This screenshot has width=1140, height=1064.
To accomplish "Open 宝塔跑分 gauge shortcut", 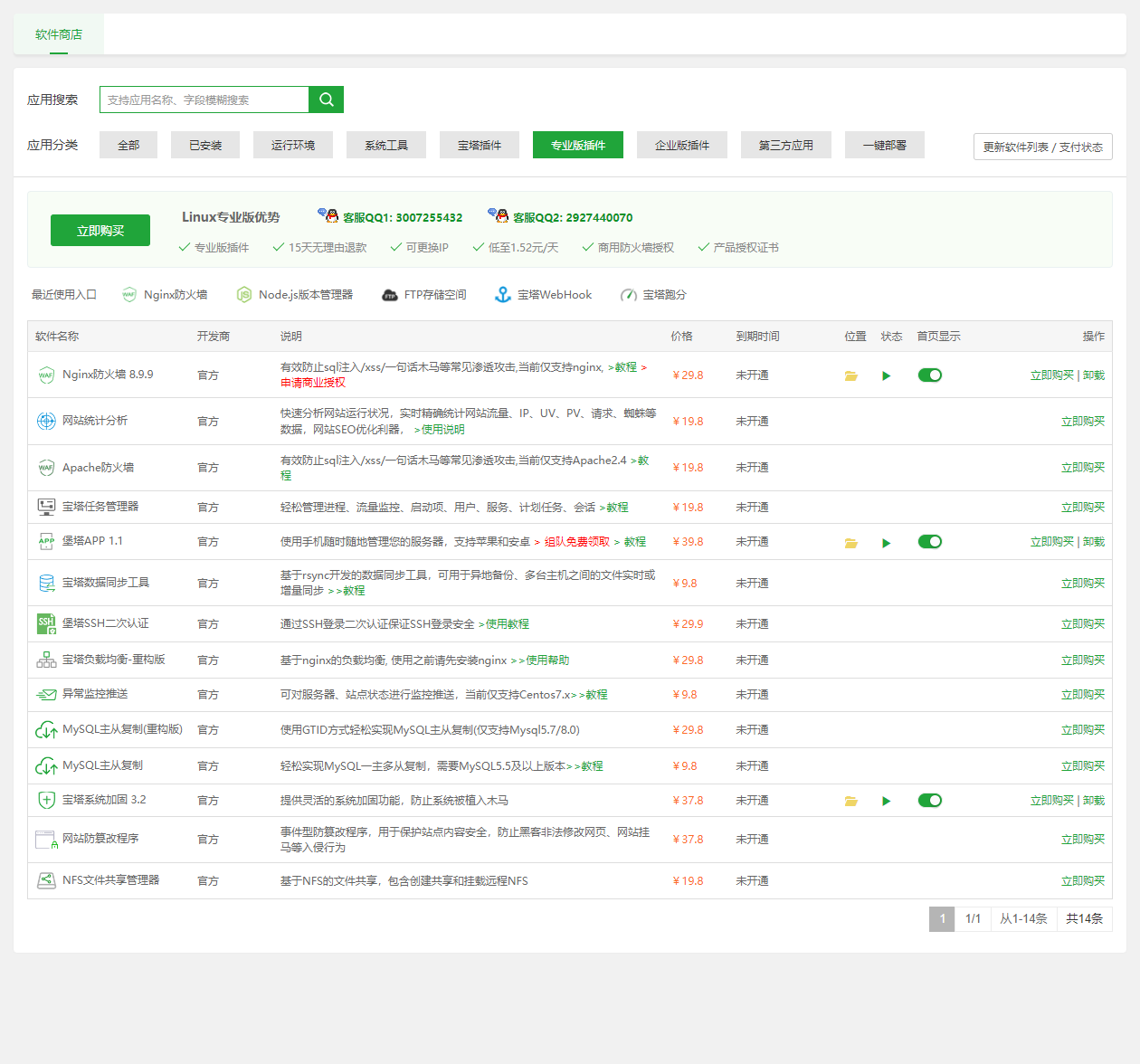I will pos(628,295).
